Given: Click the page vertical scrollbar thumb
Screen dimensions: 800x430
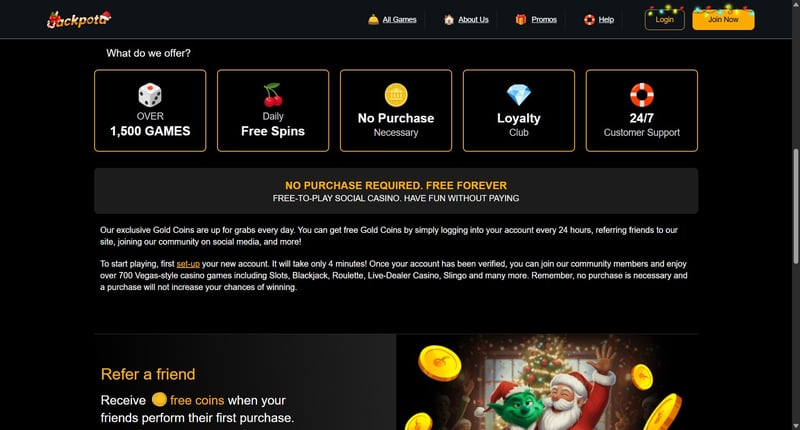Looking at the screenshot, I should click(x=795, y=206).
